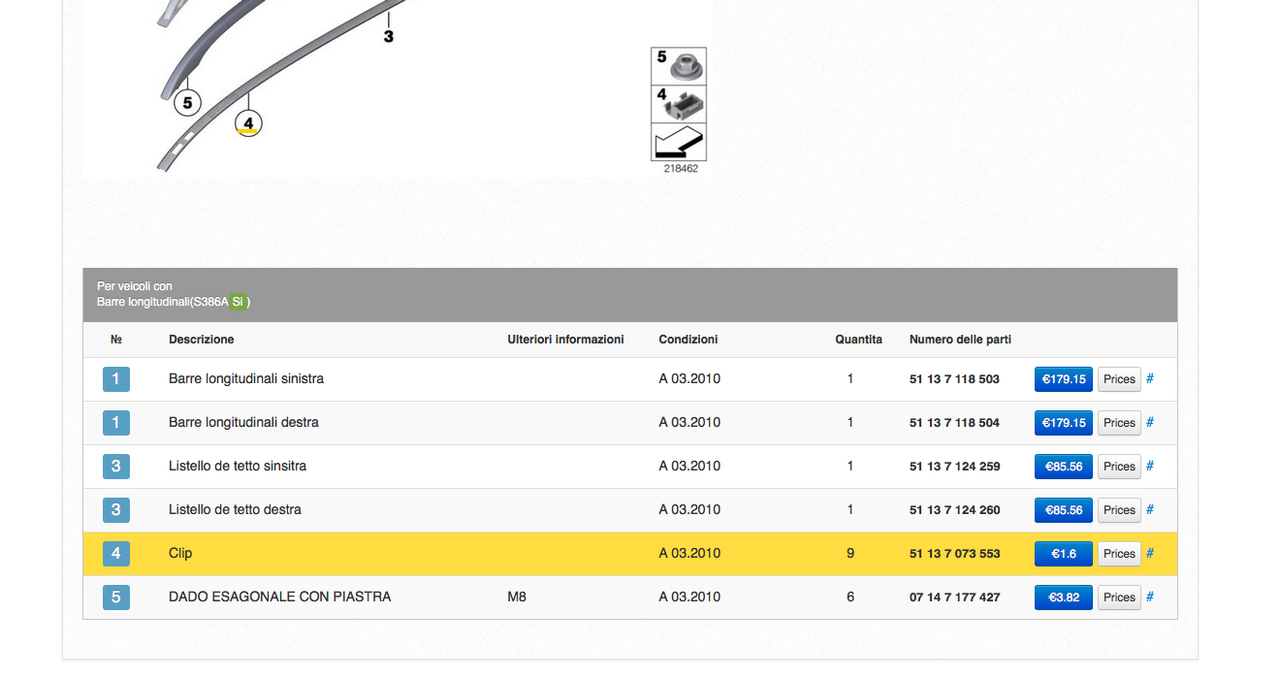Viewport: 1280px width, 683px height.
Task: Click the €179.15 price for part 51 13 7 118 504
Action: 1063,423
